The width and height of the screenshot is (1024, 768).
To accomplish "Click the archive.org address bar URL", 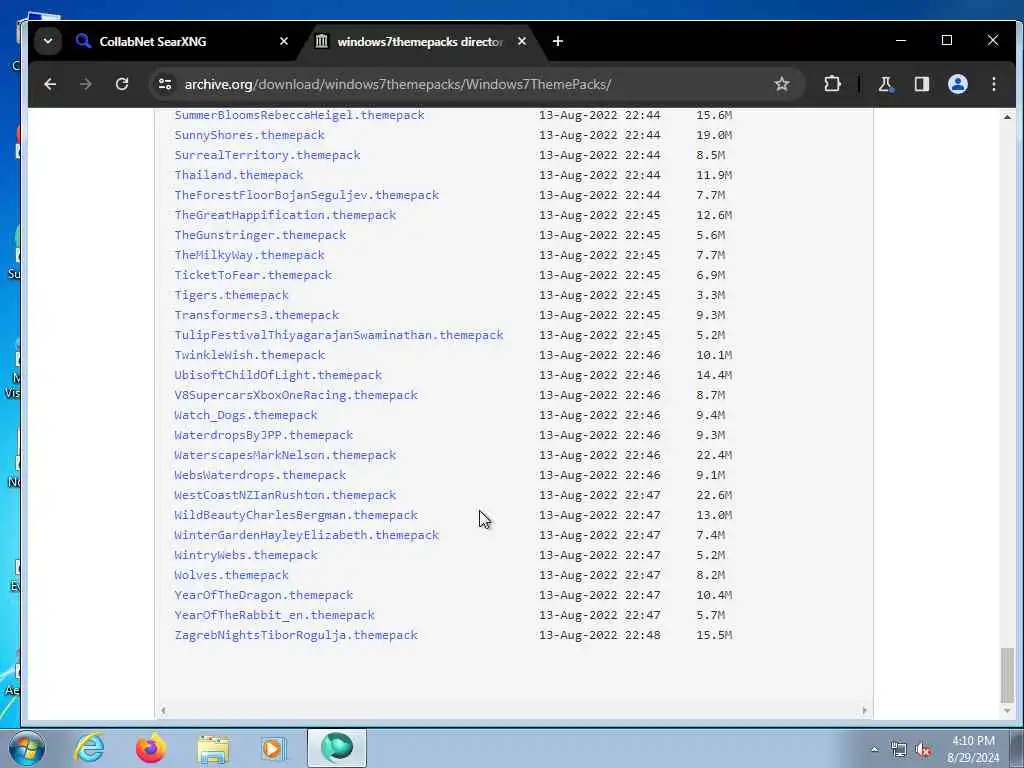I will 398,84.
